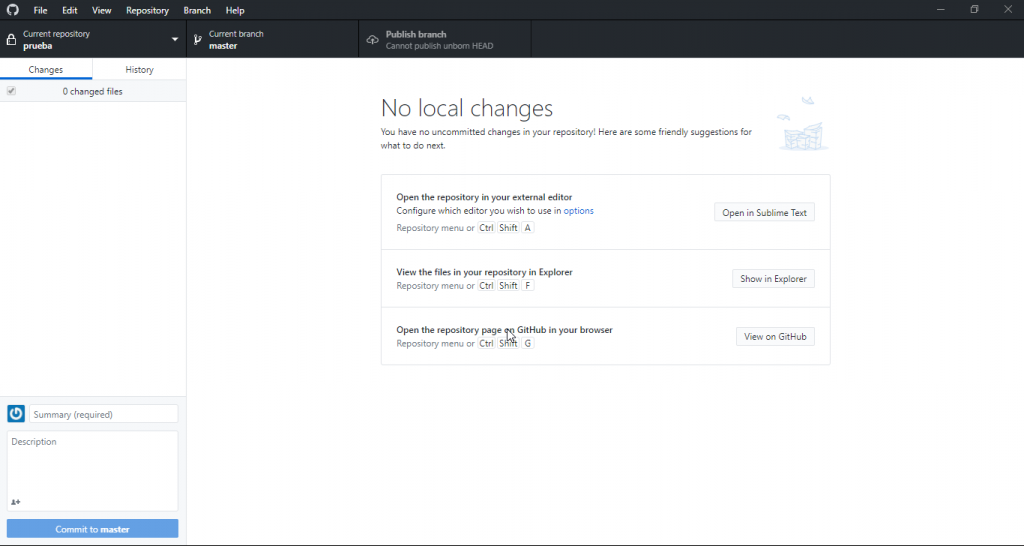Click the F key hint for Explorer

point(528,285)
